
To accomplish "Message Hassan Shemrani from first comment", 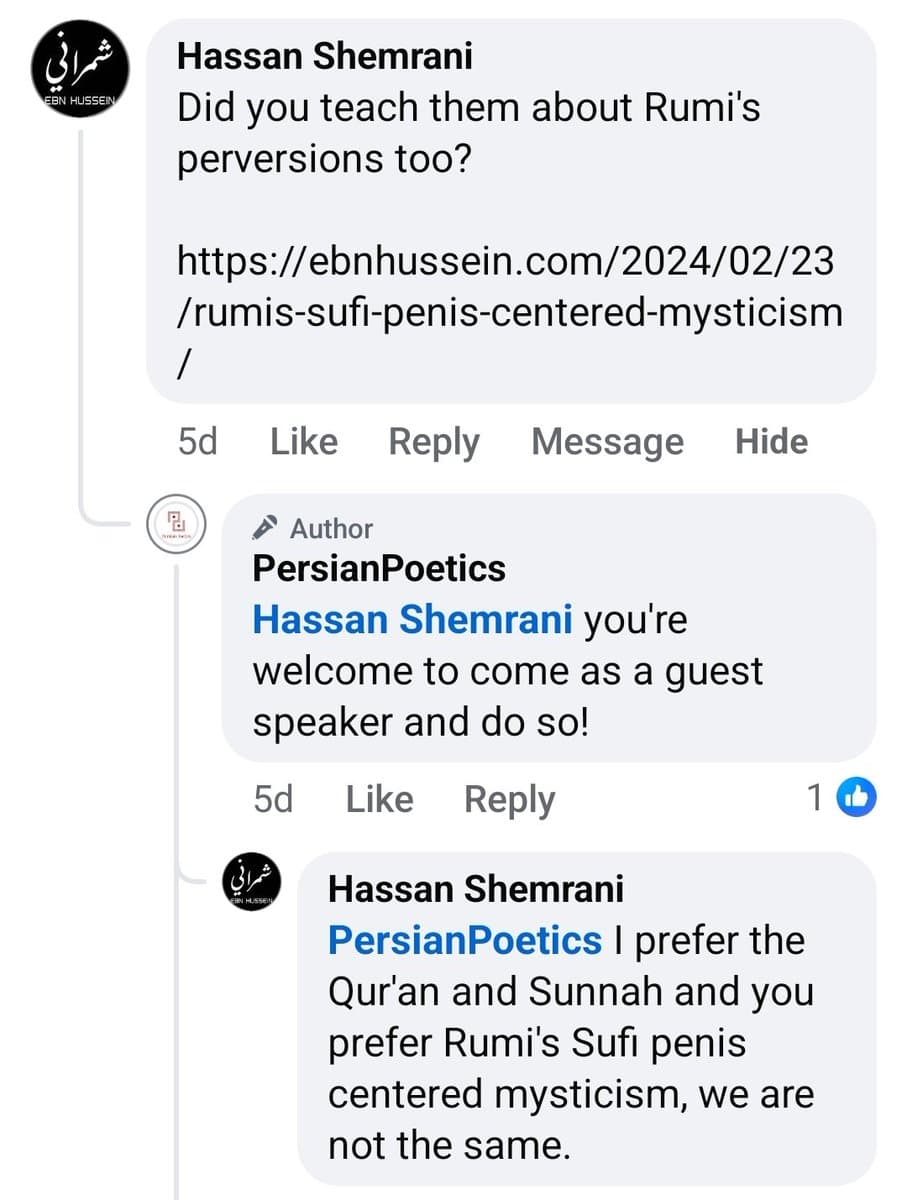I will (x=607, y=442).
